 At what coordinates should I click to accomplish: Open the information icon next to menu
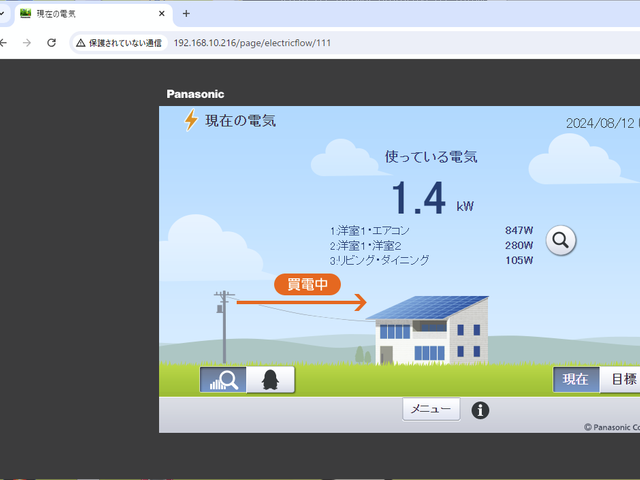480,410
